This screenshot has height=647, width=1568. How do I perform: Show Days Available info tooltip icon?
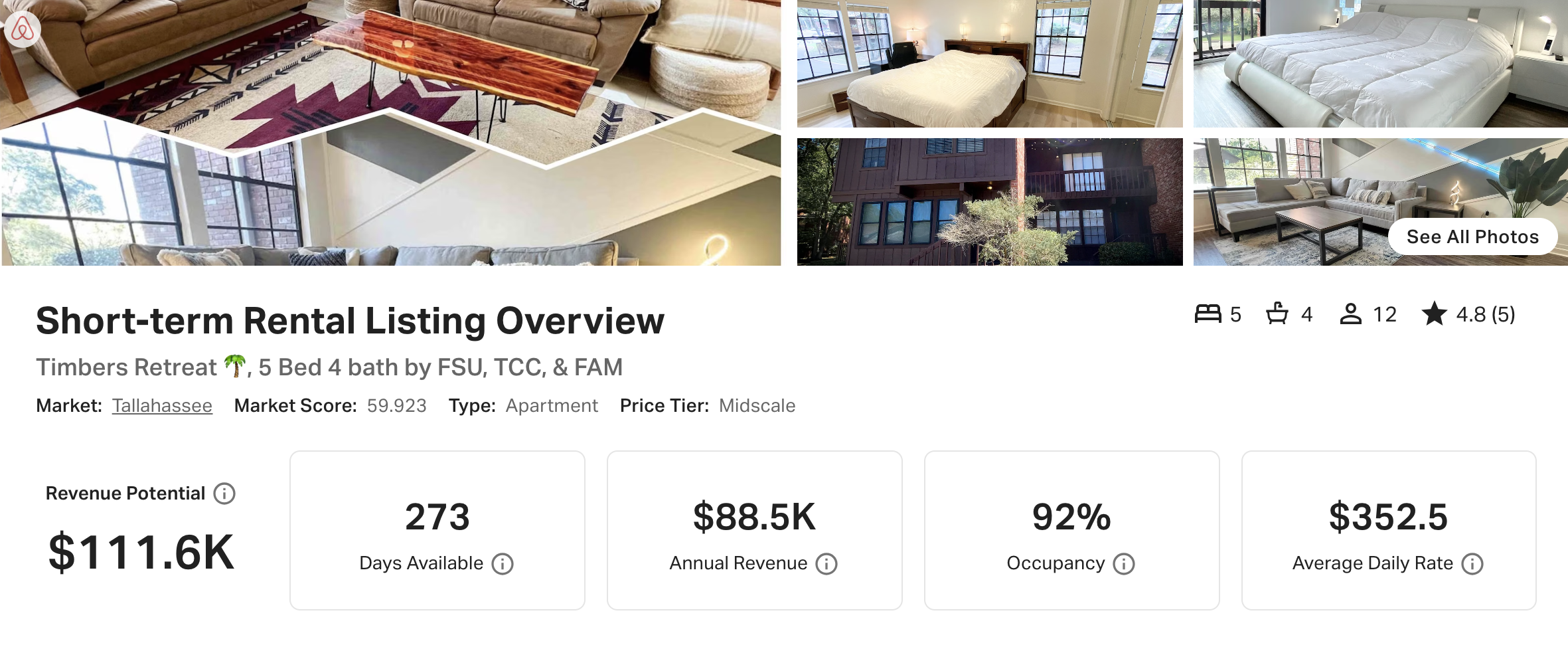503,564
